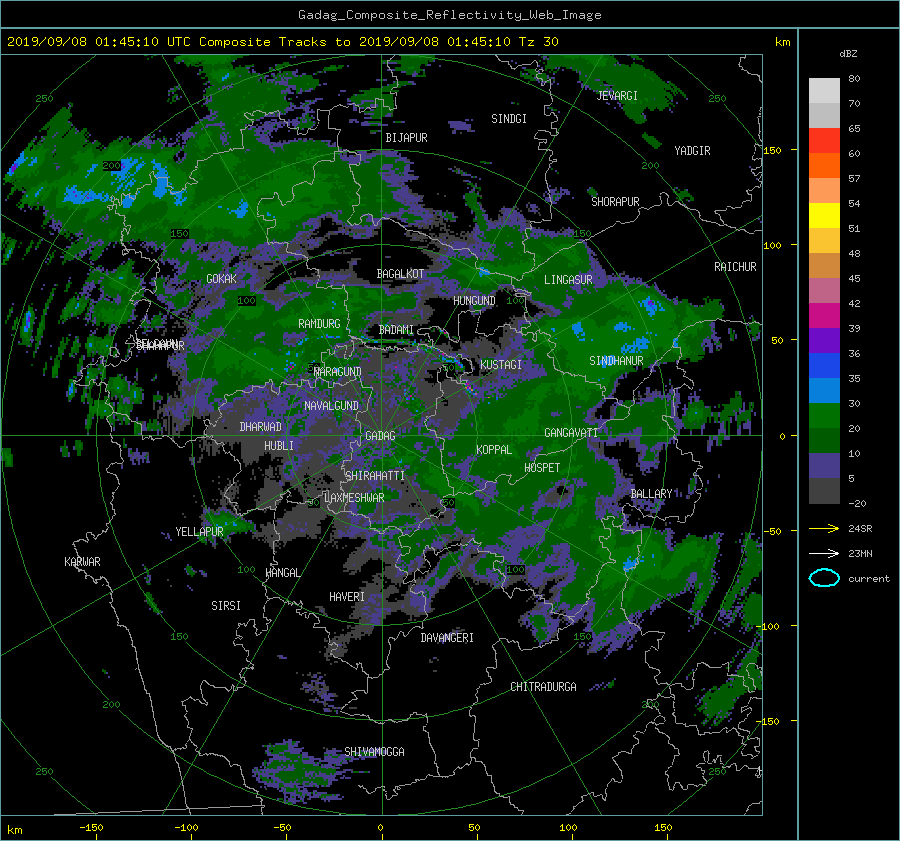This screenshot has height=841, width=900.
Task: Click the HUNGUND city label
Action: (x=474, y=301)
